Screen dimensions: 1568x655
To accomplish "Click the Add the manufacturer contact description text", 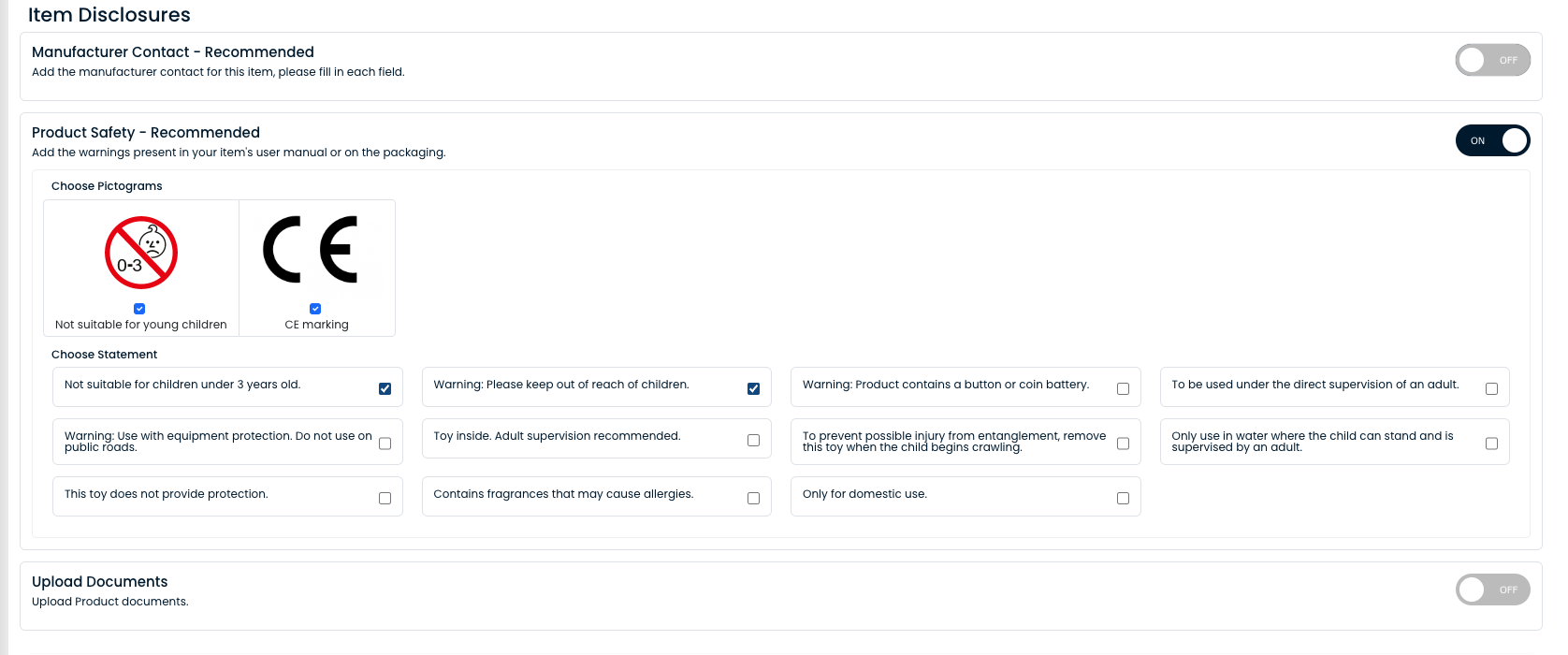I will click(x=218, y=72).
